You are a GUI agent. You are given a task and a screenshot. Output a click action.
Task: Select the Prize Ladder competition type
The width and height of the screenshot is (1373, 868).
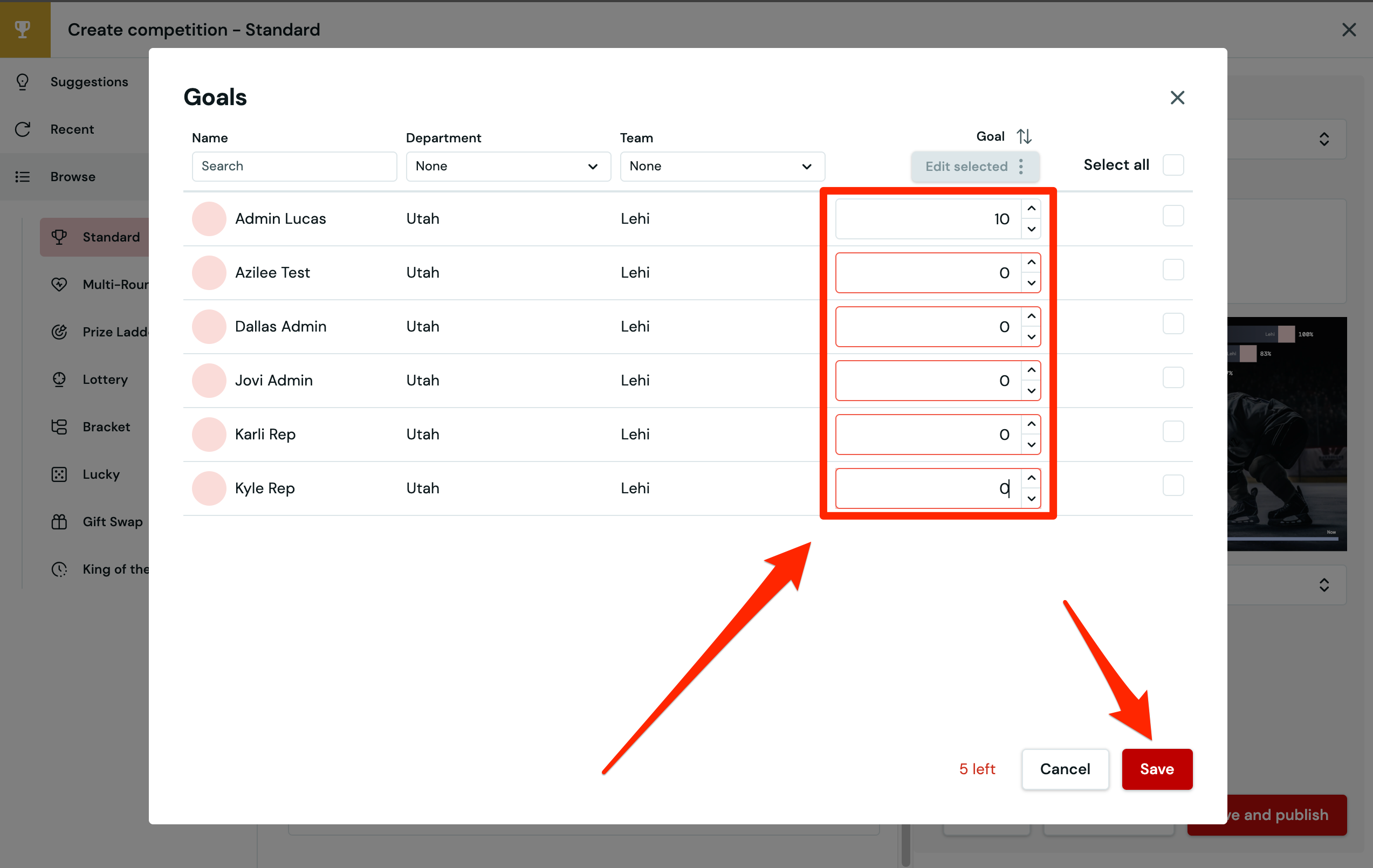pos(59,332)
